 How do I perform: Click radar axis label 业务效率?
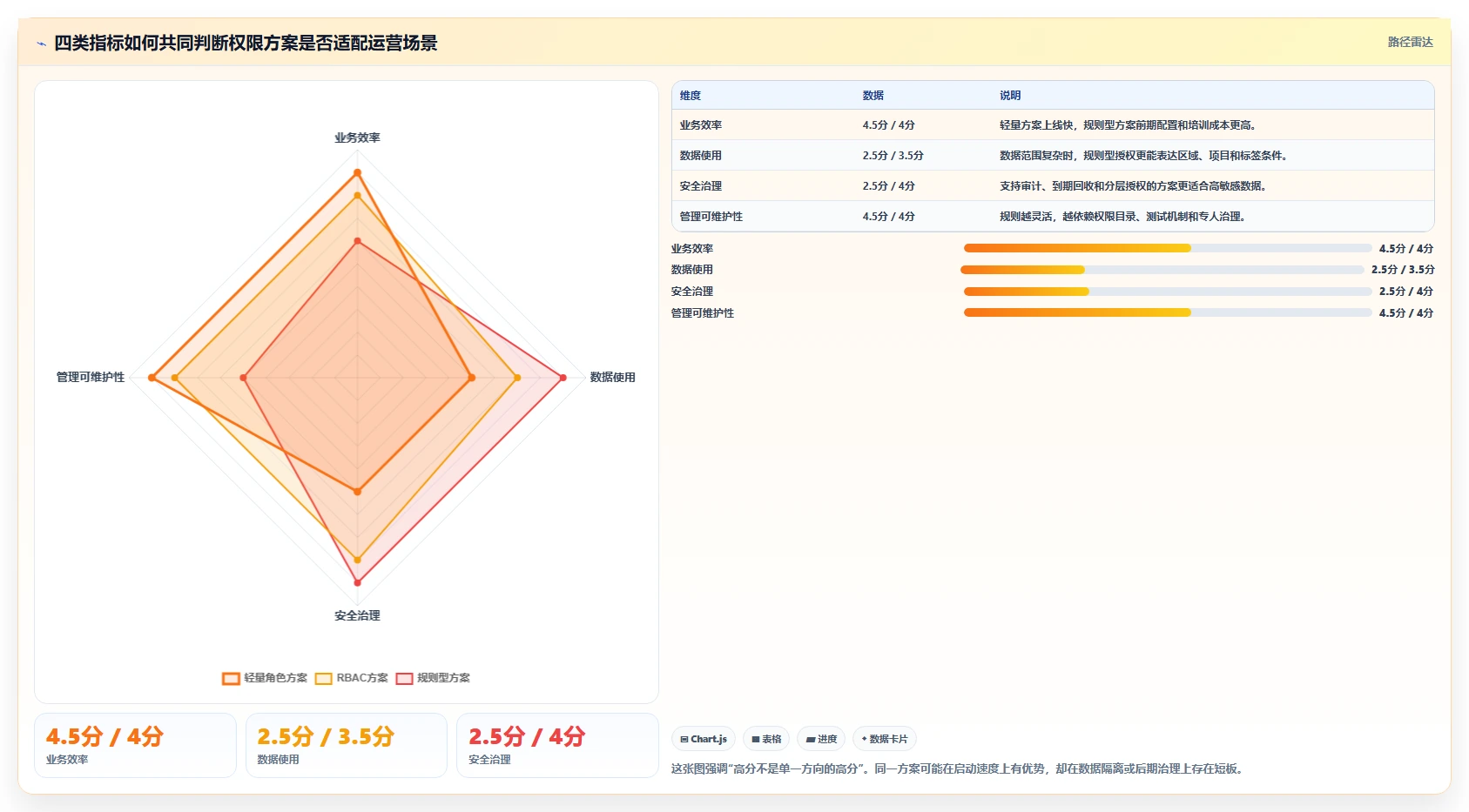click(357, 138)
